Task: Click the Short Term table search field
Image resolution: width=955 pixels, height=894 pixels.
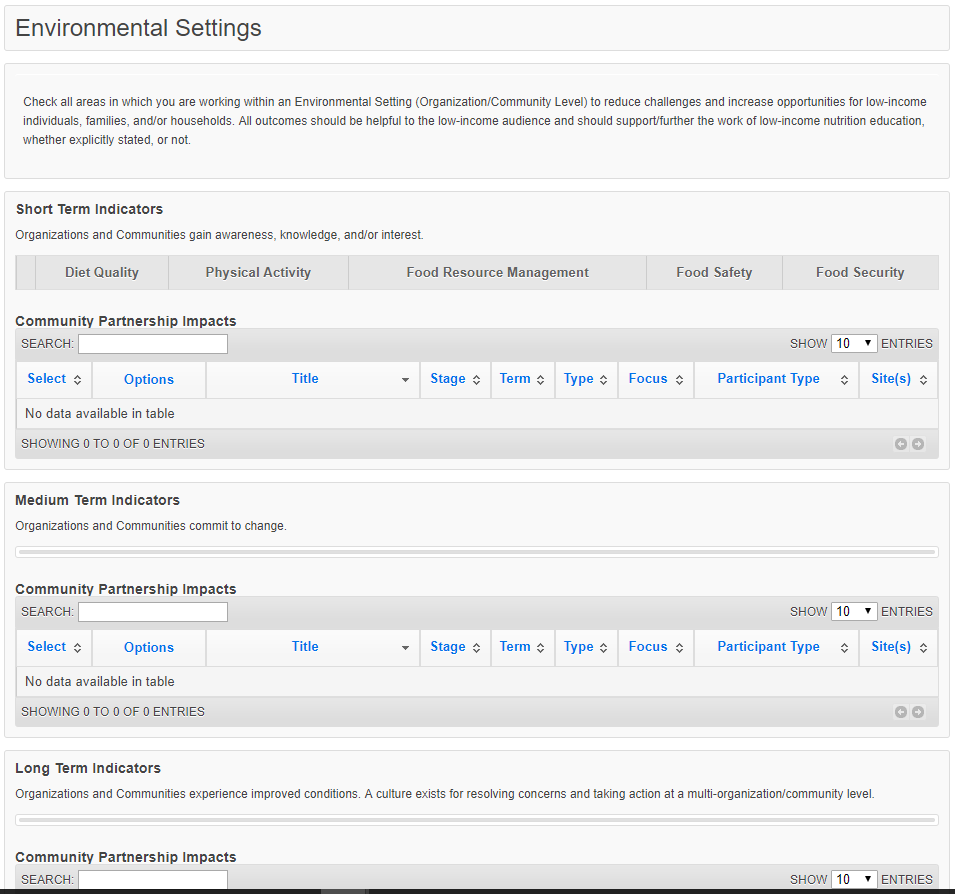Action: 153,344
